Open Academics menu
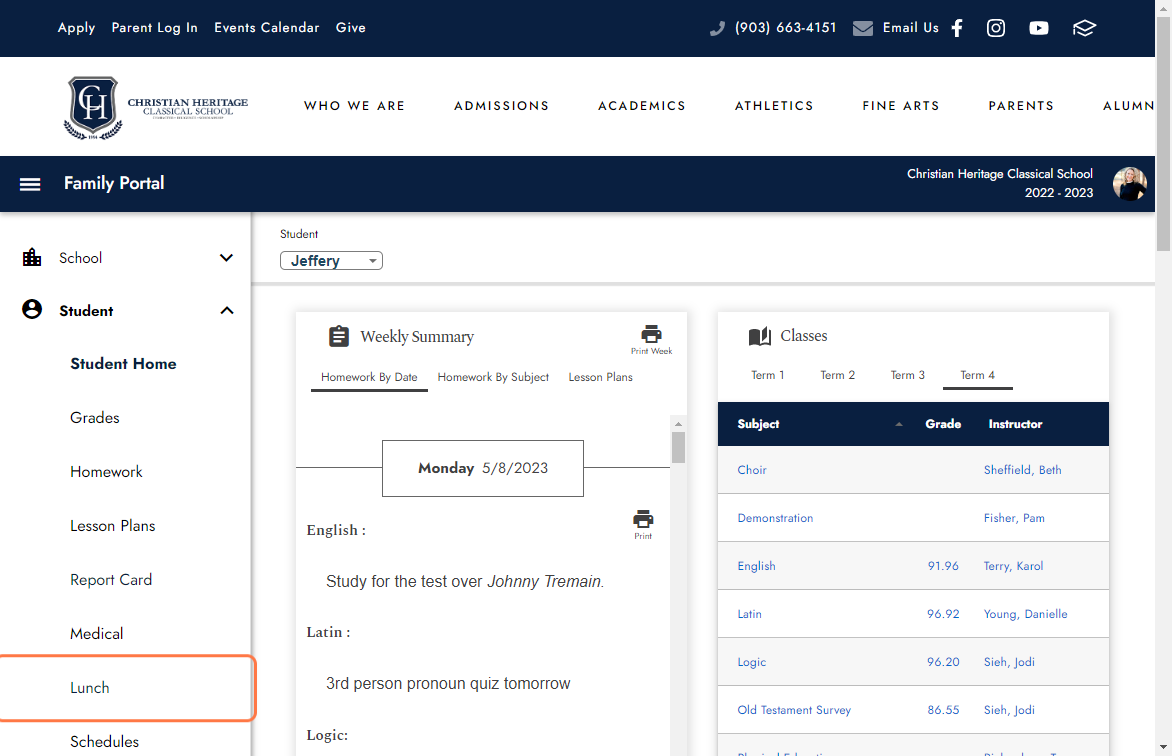This screenshot has height=756, width=1172. click(x=641, y=106)
